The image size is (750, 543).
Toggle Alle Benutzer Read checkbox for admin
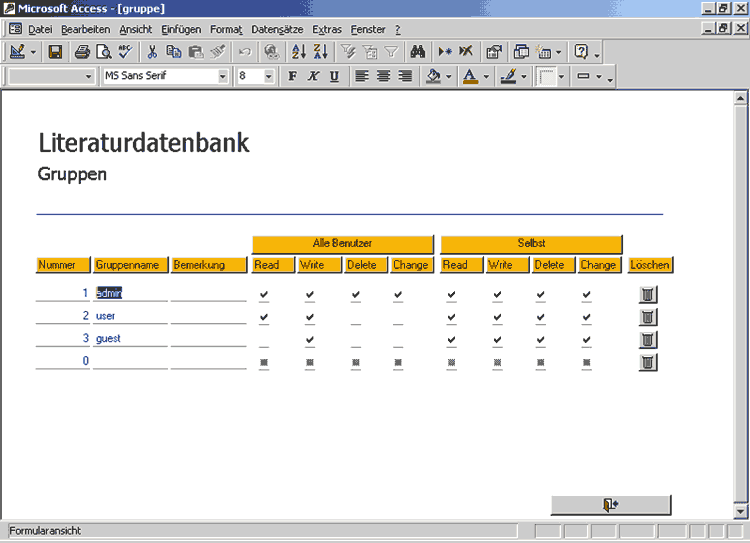tap(264, 295)
